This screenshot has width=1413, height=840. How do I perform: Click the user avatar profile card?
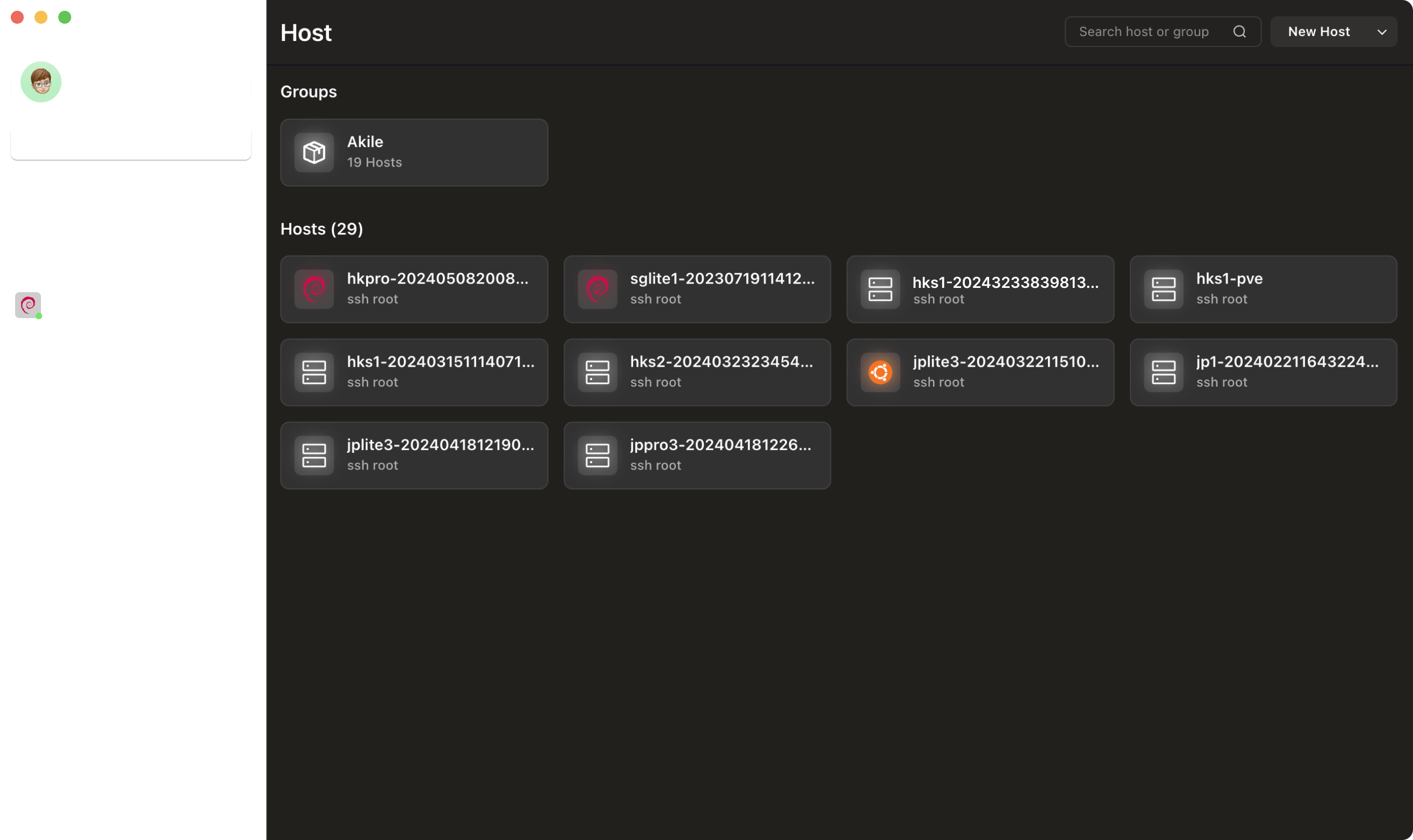click(131, 81)
